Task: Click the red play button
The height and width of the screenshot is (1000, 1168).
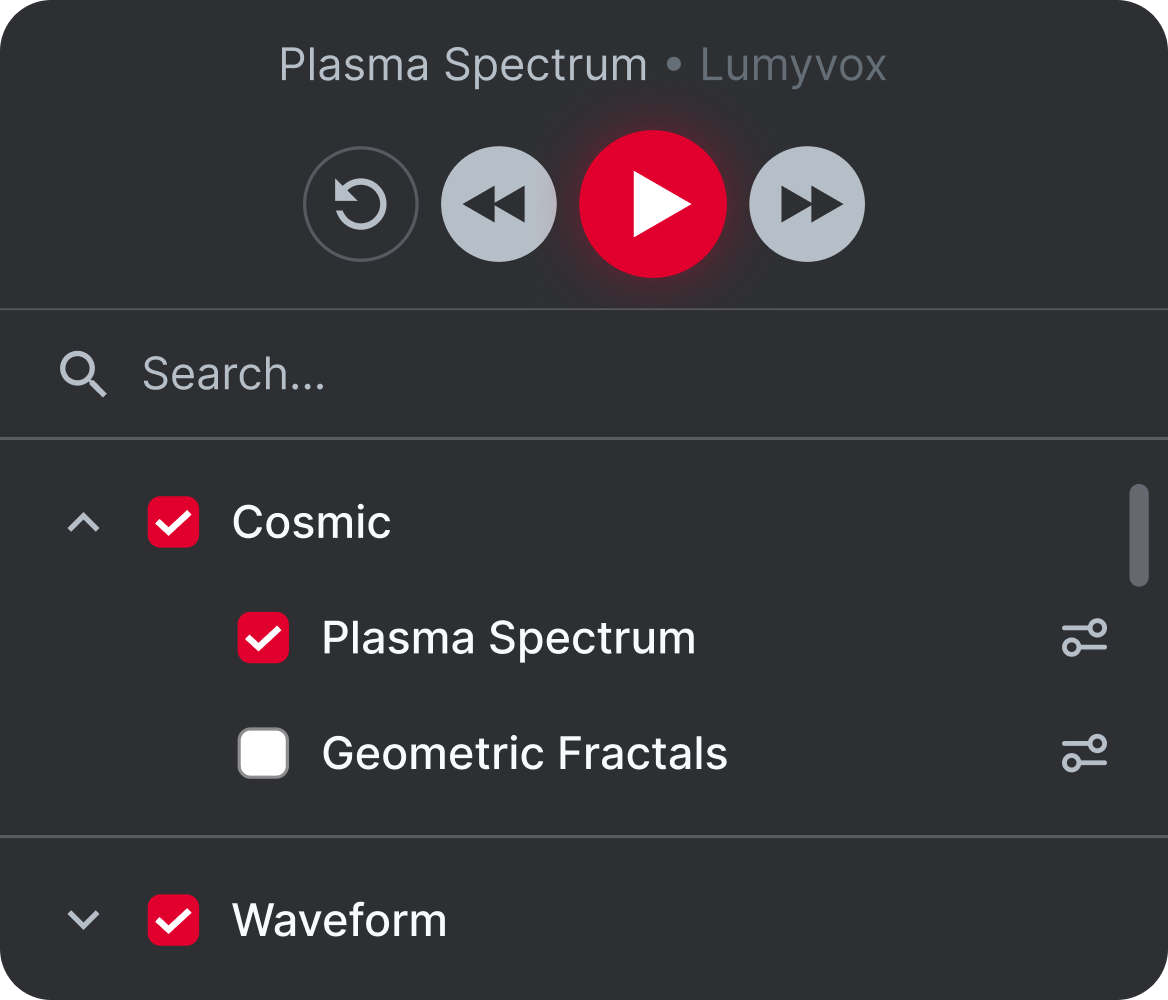Action: [x=653, y=203]
